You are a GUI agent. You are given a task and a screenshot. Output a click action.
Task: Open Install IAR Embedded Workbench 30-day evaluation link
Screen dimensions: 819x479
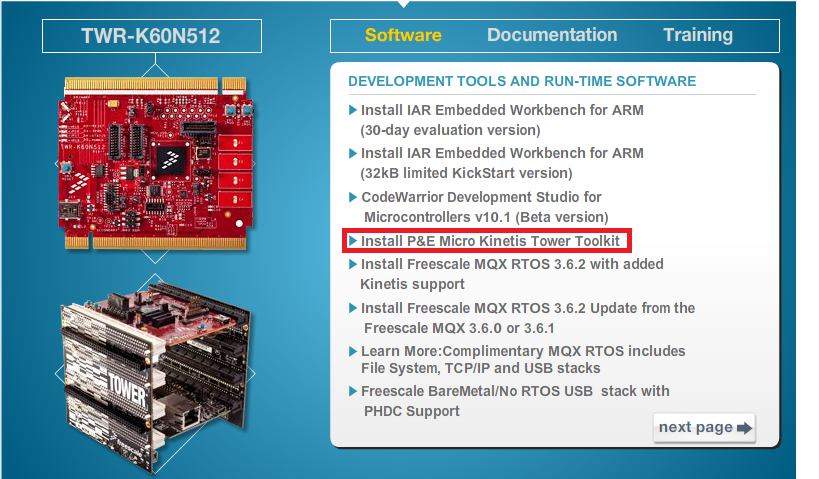(501, 120)
